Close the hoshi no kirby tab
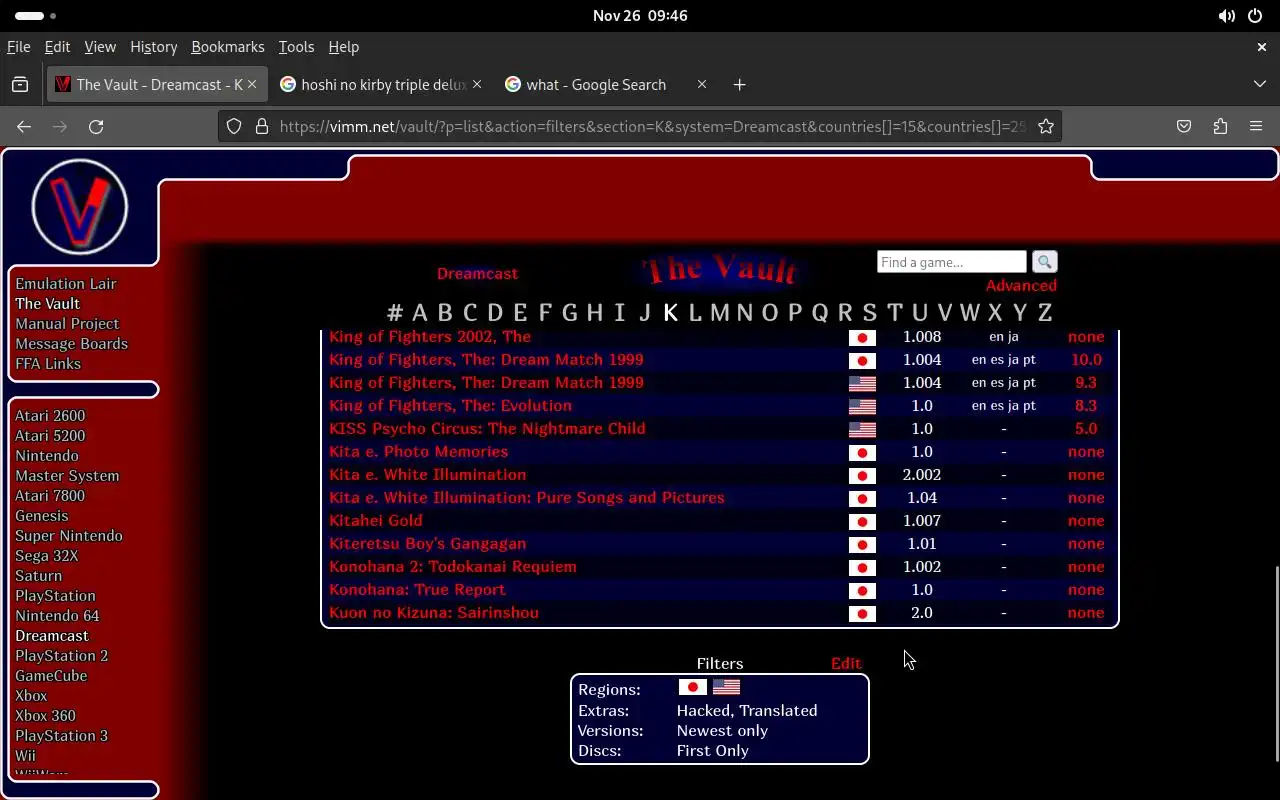Screen dimensions: 1280x800 477,85
